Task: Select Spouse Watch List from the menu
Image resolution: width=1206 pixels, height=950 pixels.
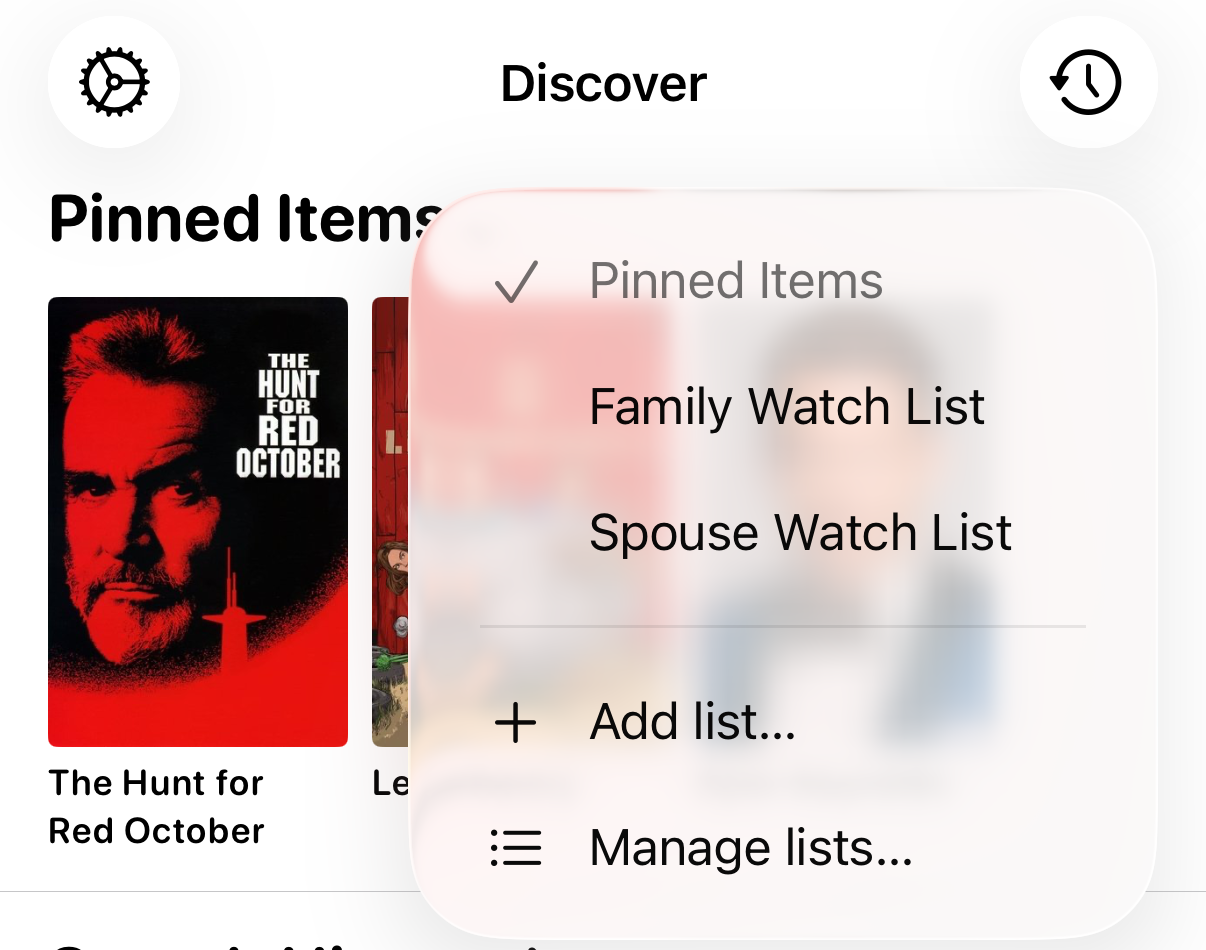Action: pyautogui.click(x=800, y=533)
